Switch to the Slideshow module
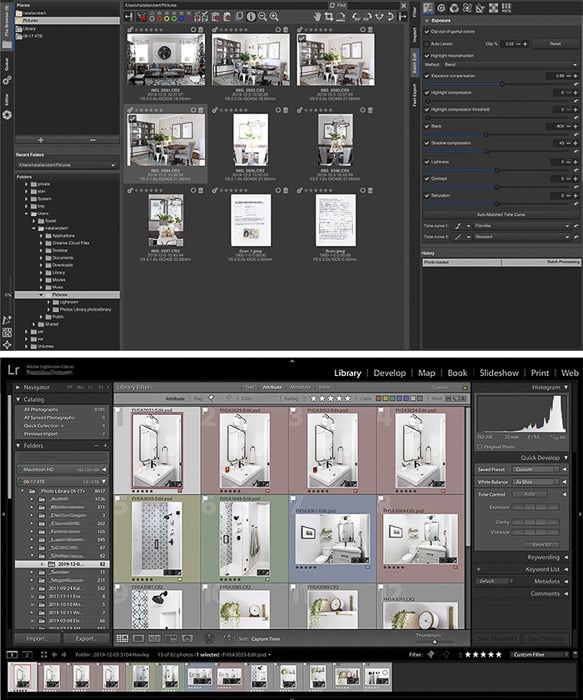Viewport: 583px width, 700px height. [x=499, y=373]
